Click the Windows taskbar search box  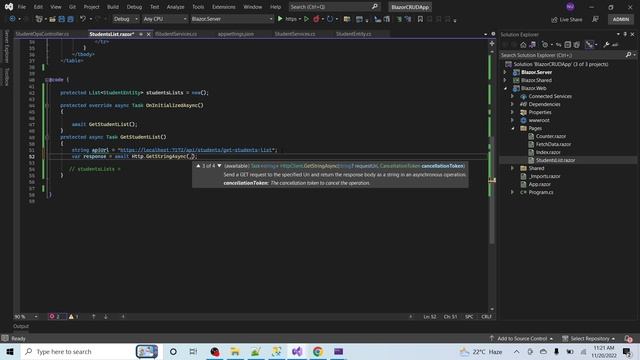click(90, 351)
